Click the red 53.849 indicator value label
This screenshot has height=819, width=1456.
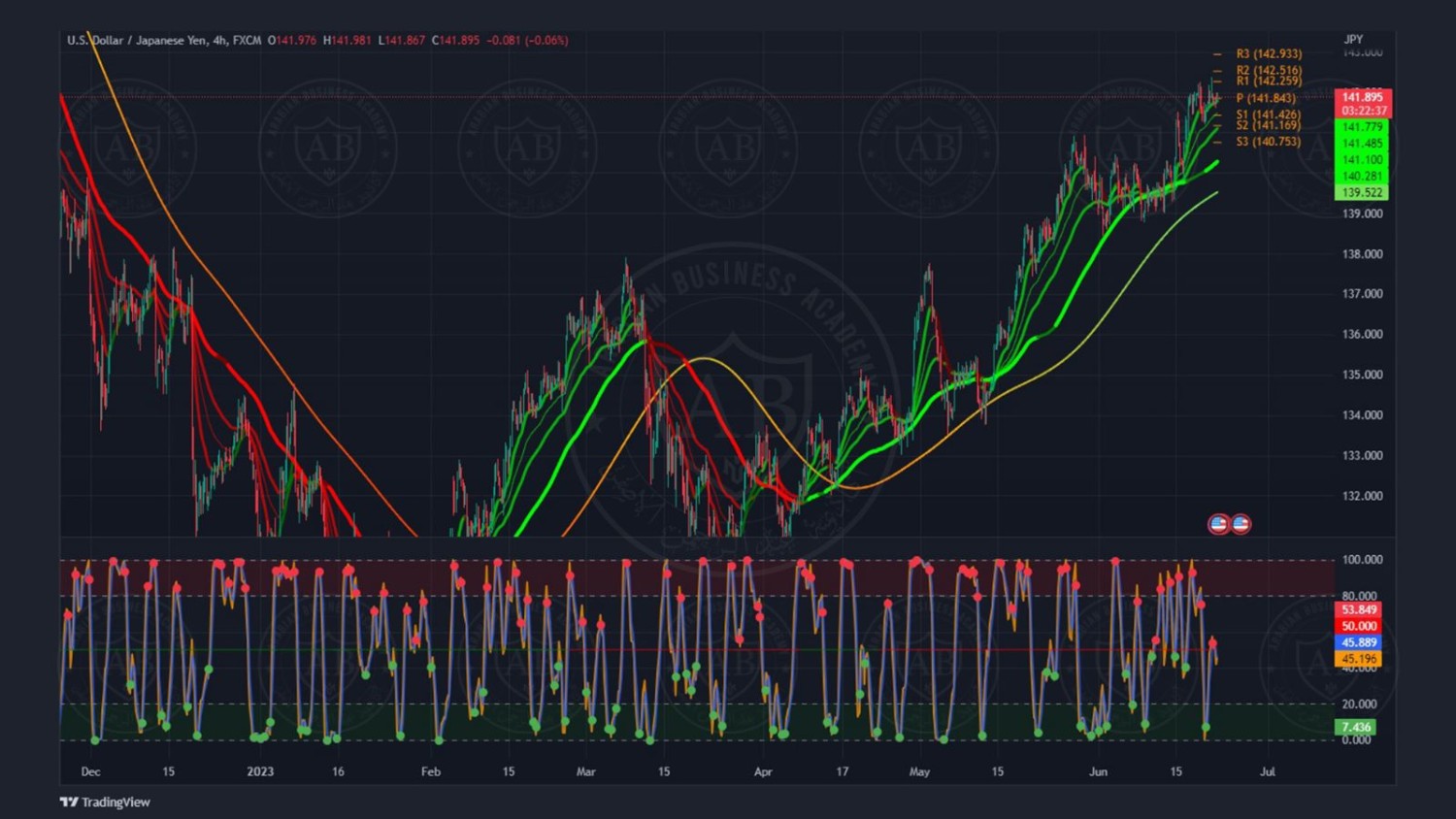[x=1359, y=609]
